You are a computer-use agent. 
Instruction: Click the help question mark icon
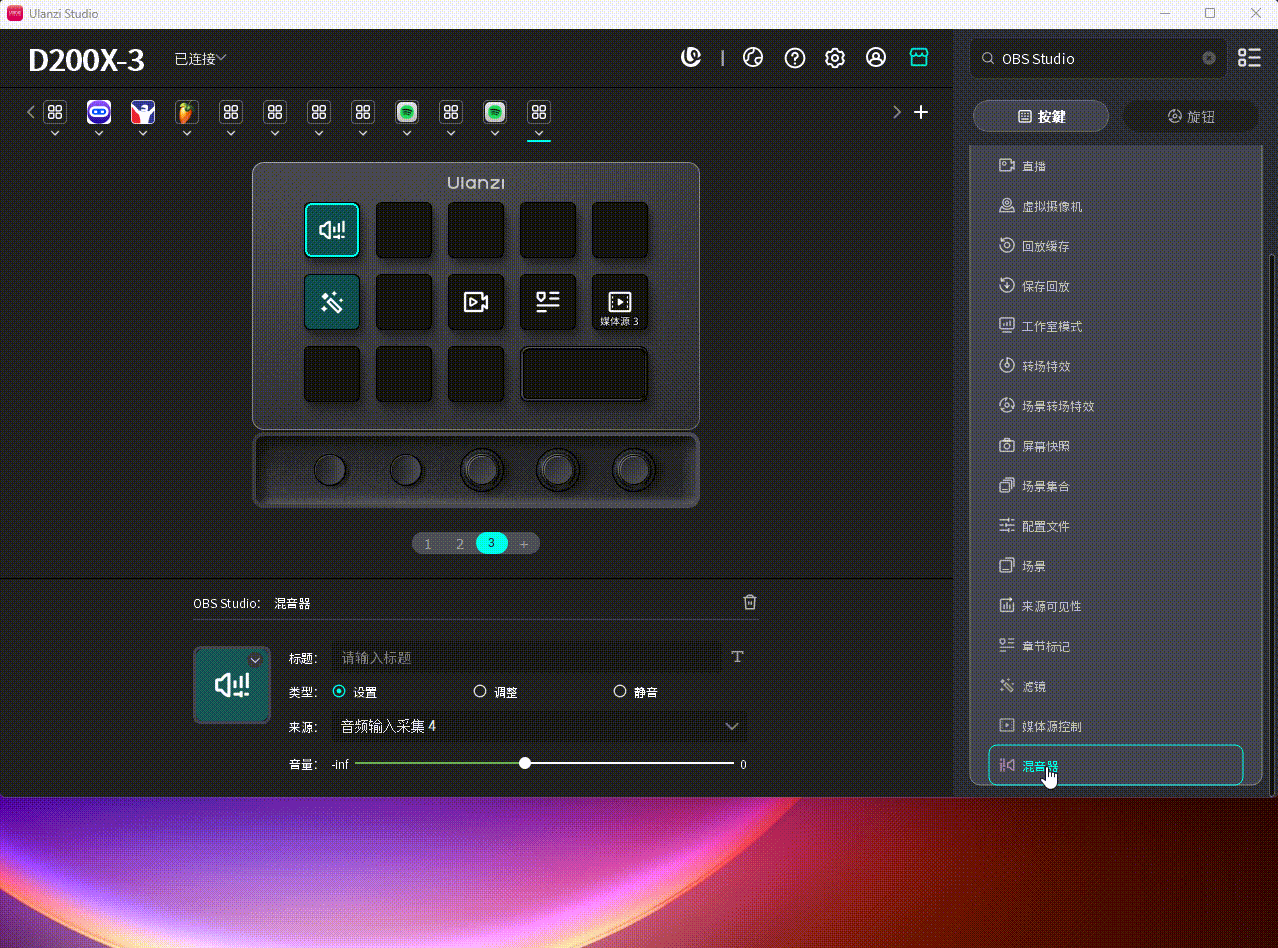click(795, 58)
